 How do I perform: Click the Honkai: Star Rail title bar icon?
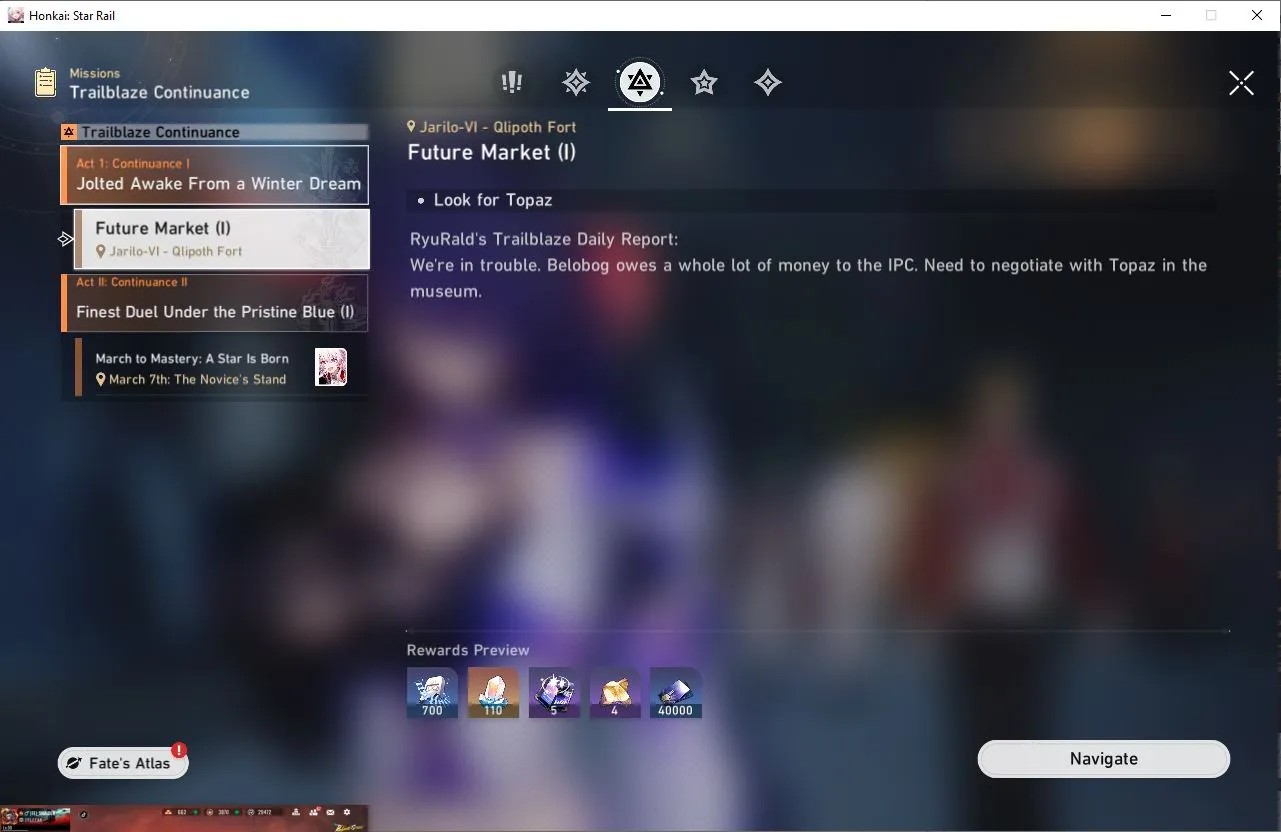point(16,15)
